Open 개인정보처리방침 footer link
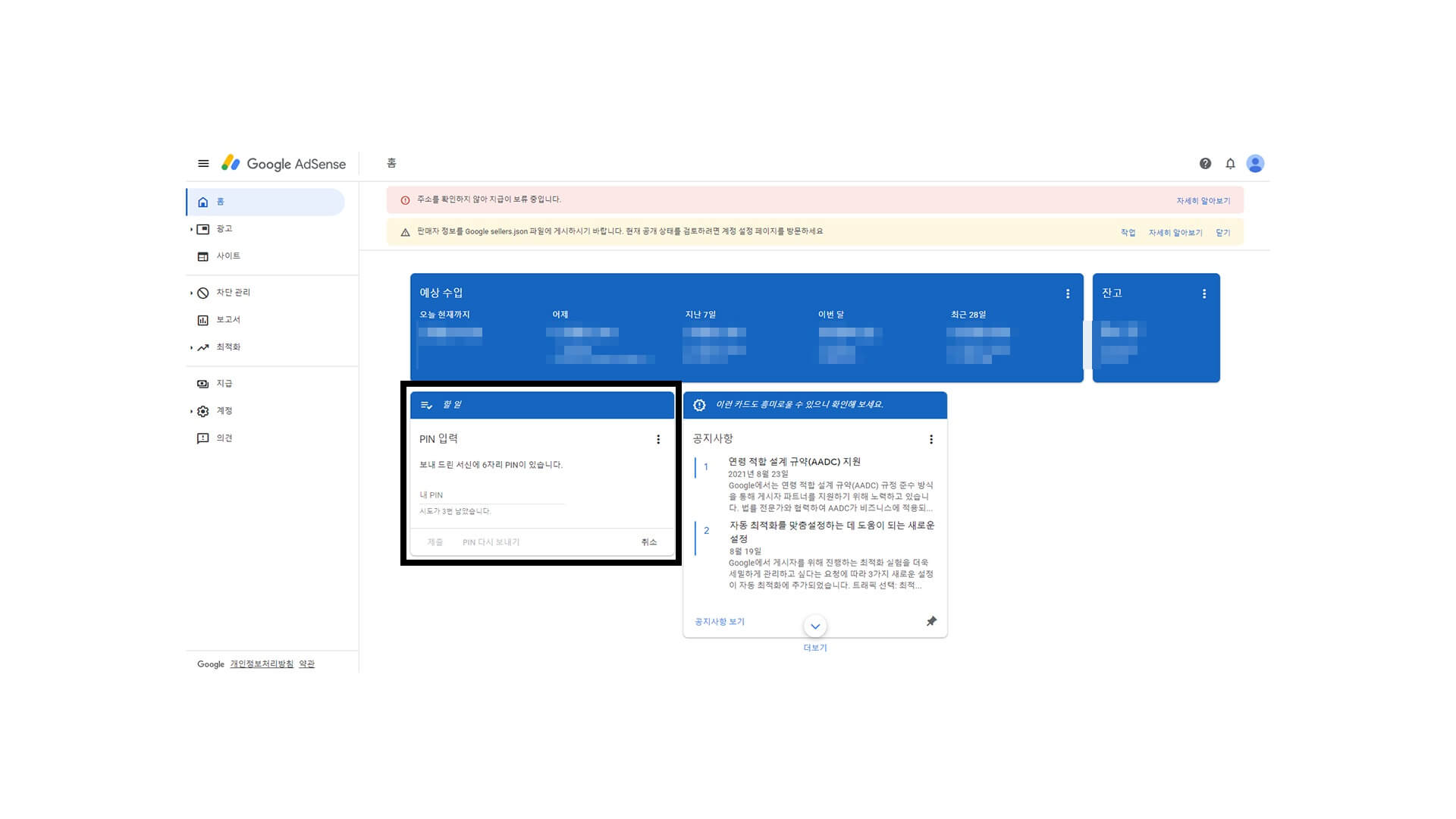Viewport: 1456px width, 819px height. tap(262, 664)
